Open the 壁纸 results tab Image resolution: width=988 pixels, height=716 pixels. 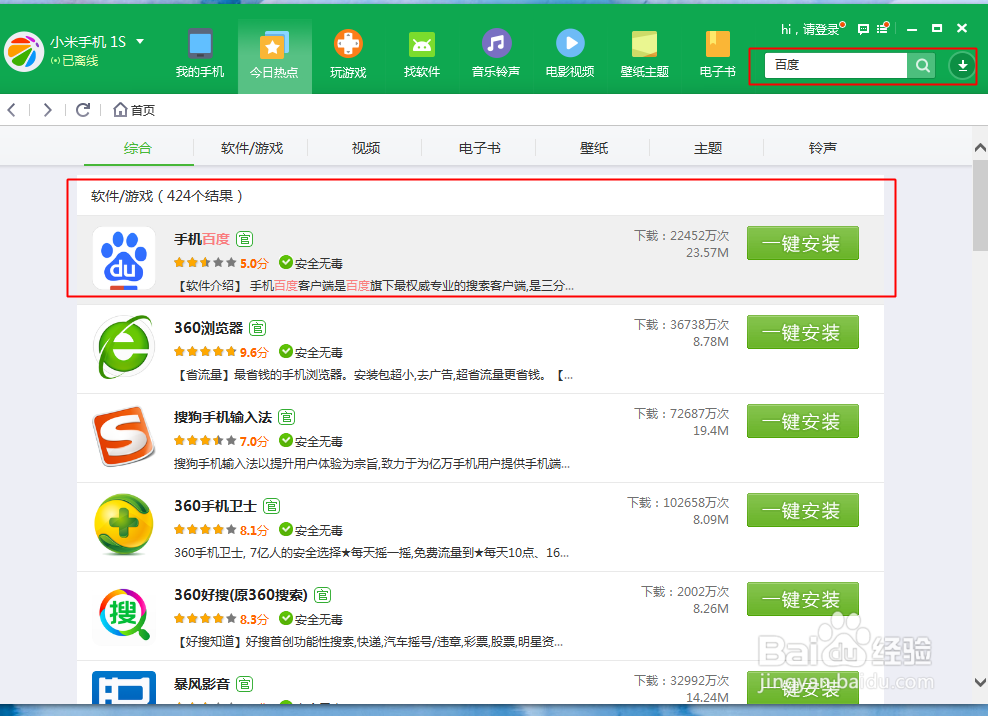594,147
